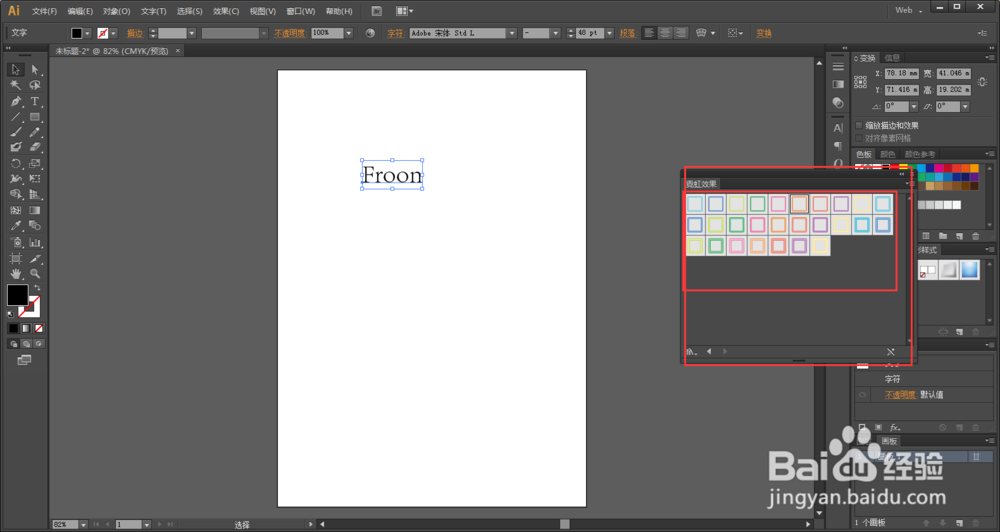Select the Paintbrush tool
Image resolution: width=1000 pixels, height=532 pixels.
tap(16, 132)
